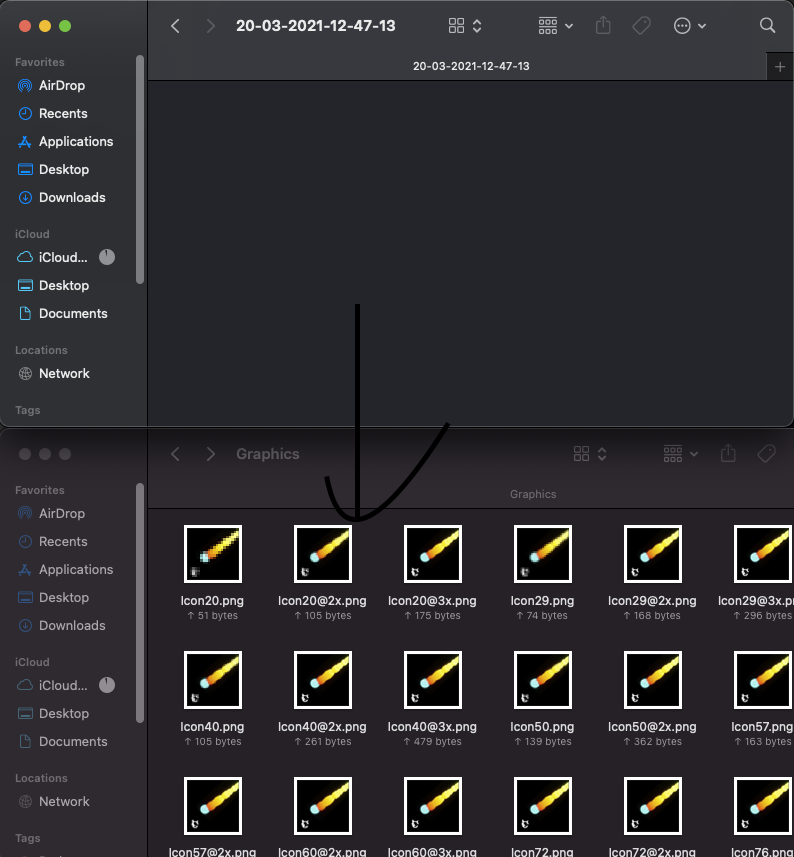Select Icon29@3x.png thumbnail

pos(763,554)
